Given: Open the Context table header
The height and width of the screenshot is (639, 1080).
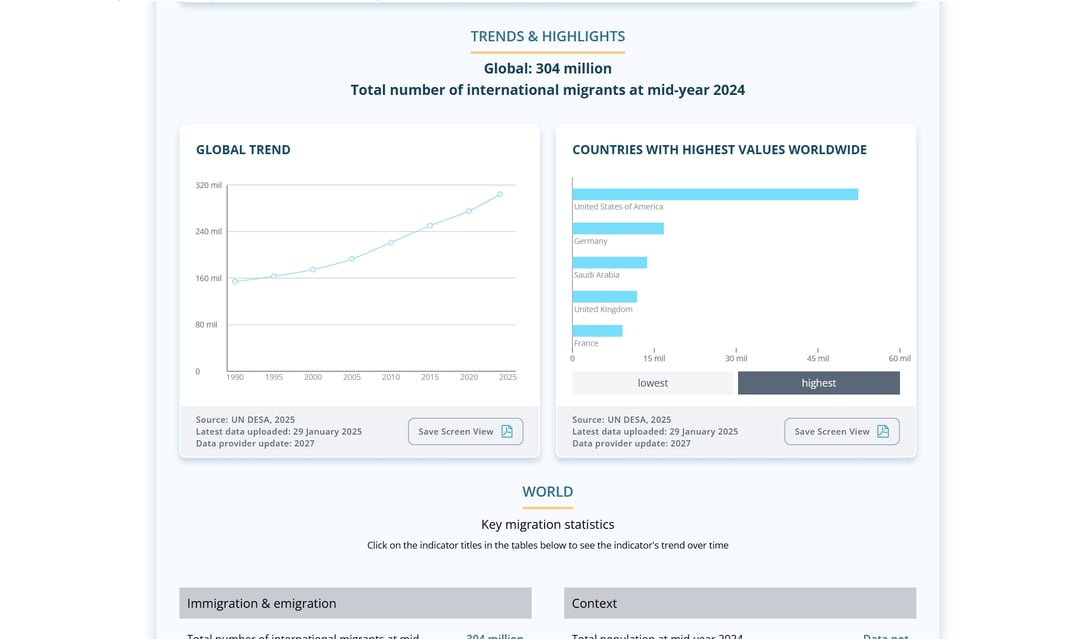Looking at the screenshot, I should click(740, 603).
